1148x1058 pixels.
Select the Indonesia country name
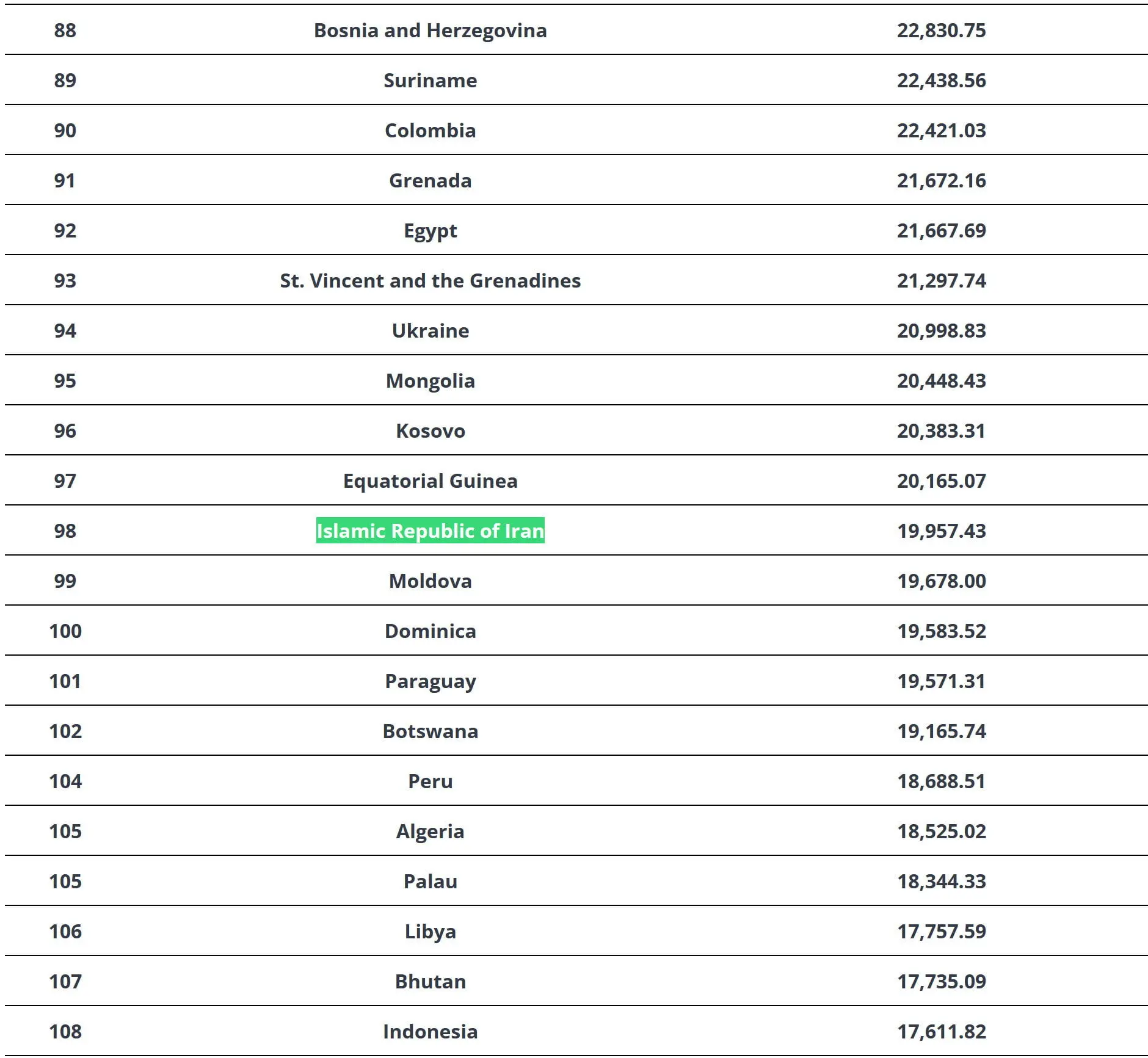coord(430,1032)
